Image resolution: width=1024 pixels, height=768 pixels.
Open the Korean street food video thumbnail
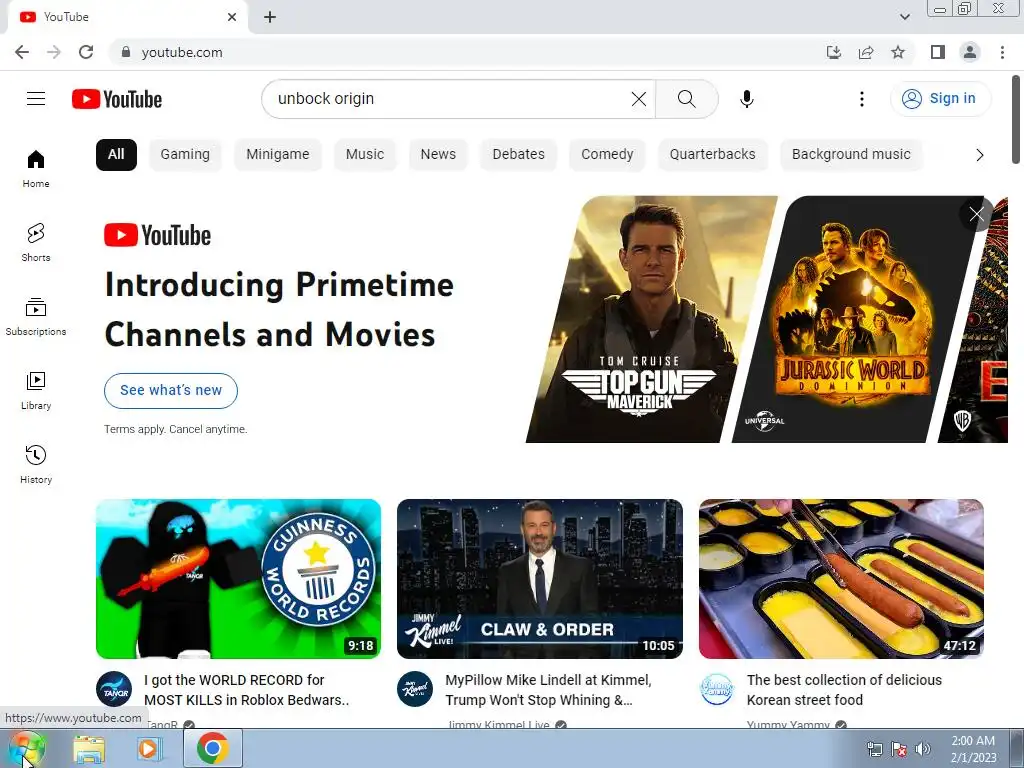[x=841, y=579]
